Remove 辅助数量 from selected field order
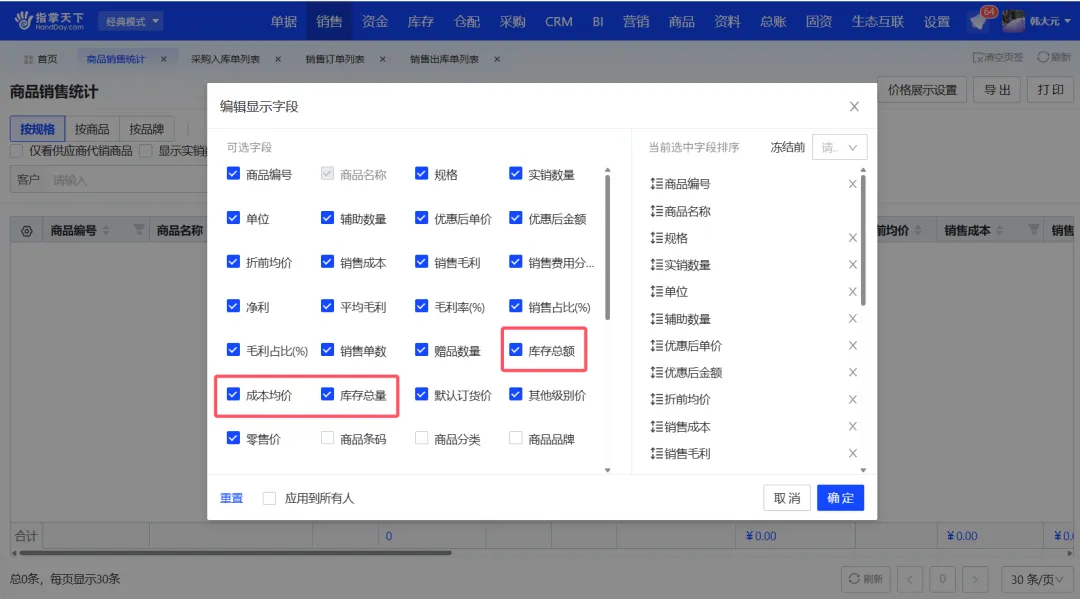This screenshot has height=599, width=1080. coord(853,319)
